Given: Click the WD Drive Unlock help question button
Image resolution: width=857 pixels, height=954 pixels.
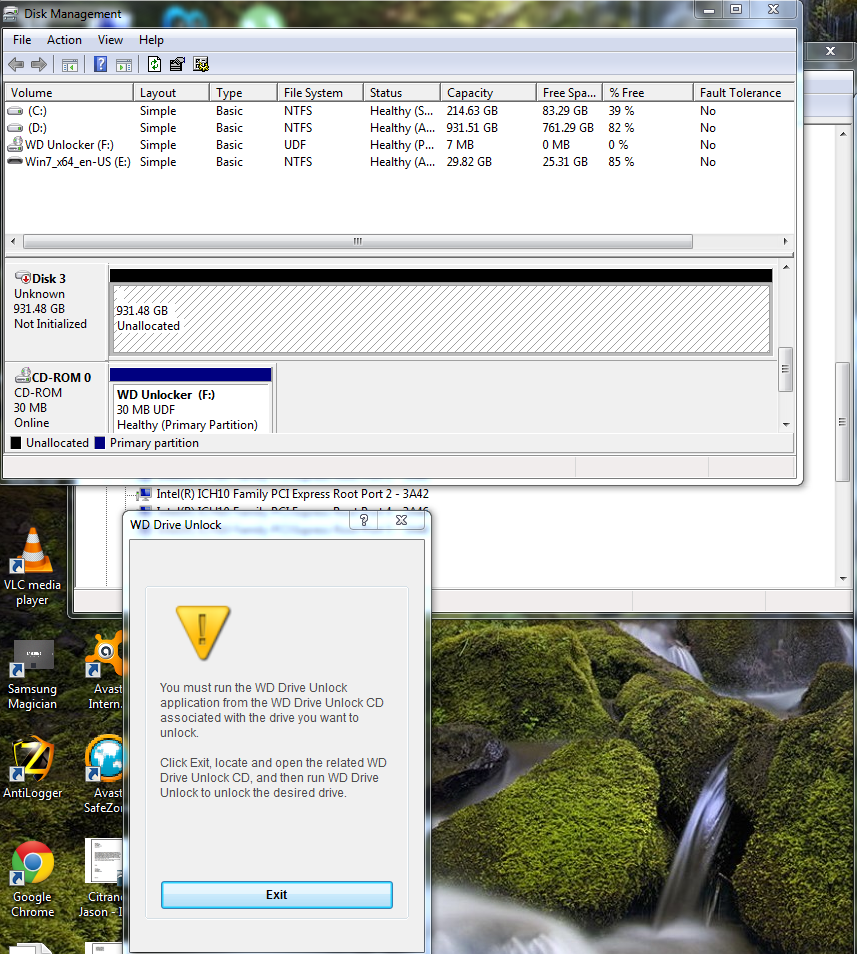Looking at the screenshot, I should coord(364,520).
